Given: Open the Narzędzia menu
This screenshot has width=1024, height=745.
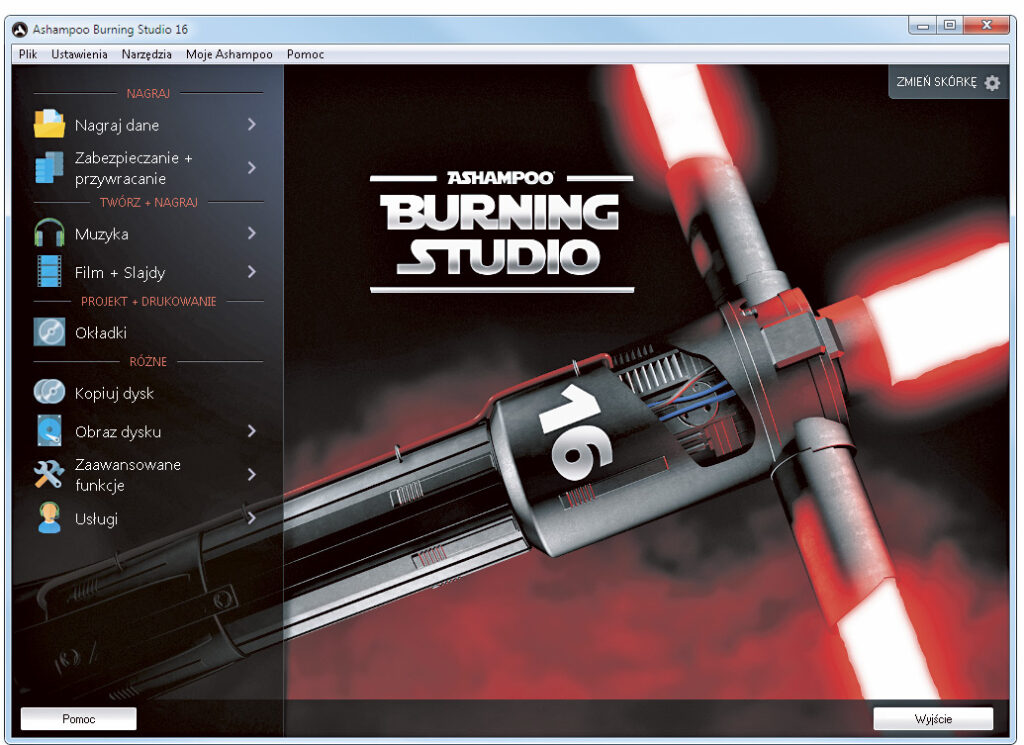Looking at the screenshot, I should [146, 54].
